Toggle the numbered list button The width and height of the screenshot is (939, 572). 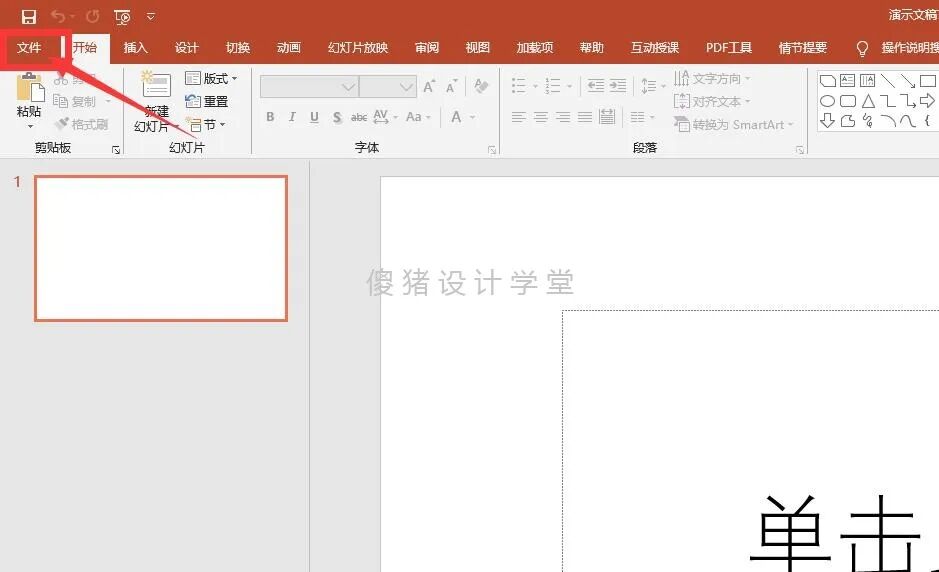(553, 86)
